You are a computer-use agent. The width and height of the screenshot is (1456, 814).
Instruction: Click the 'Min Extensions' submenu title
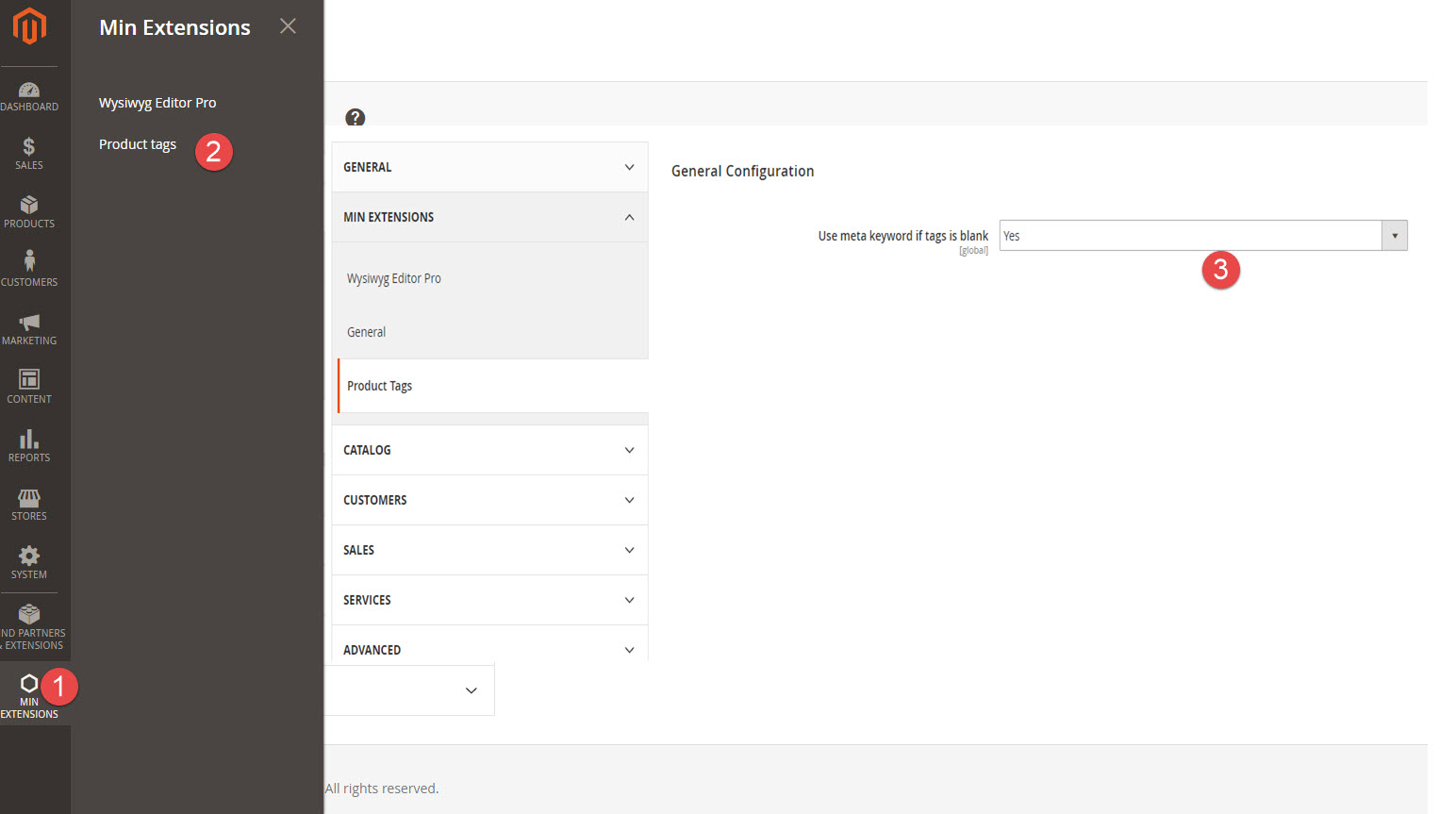tap(174, 27)
